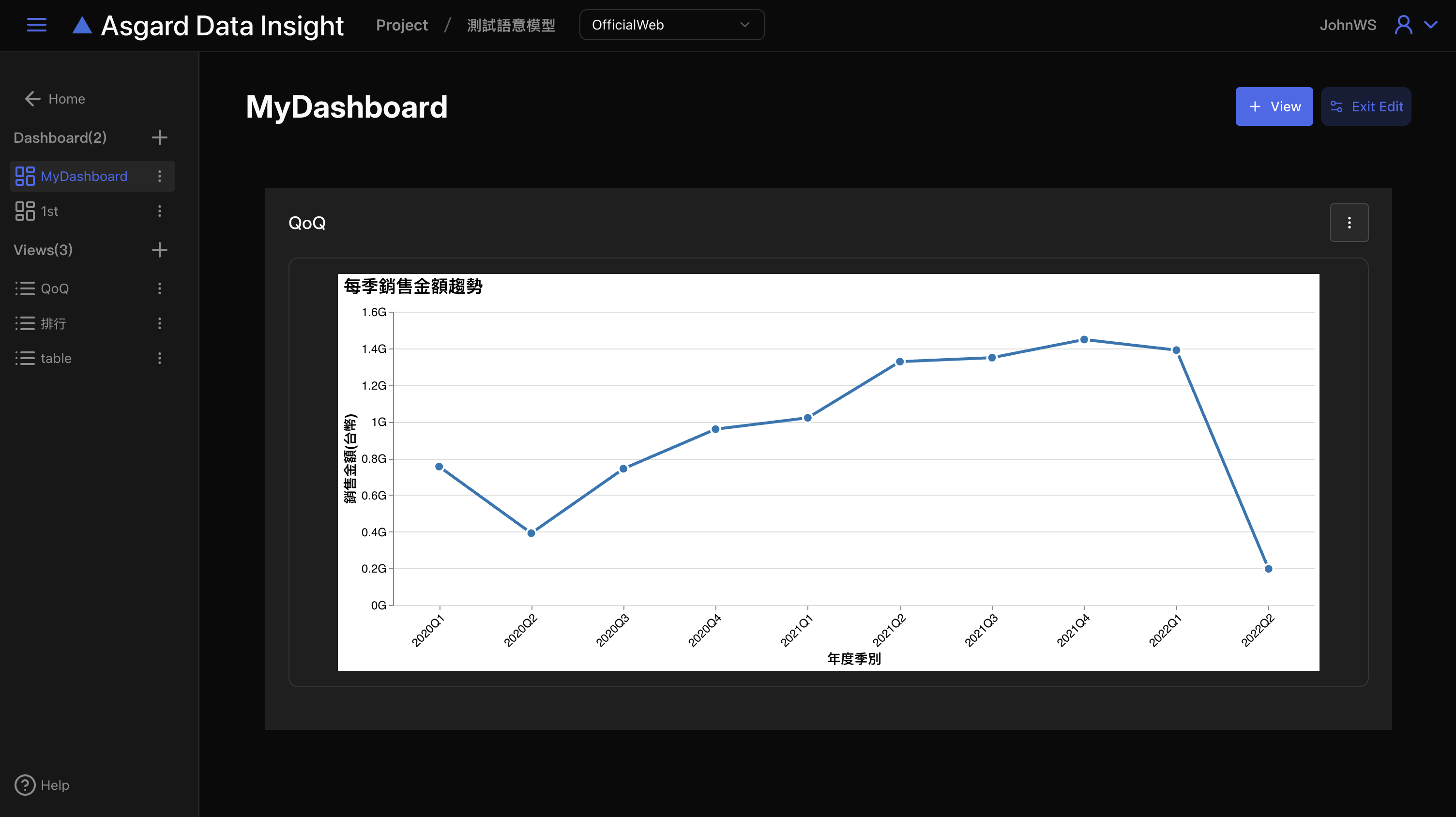The image size is (1456, 817).
Task: Toggle Exit Edit mode
Action: point(1365,106)
